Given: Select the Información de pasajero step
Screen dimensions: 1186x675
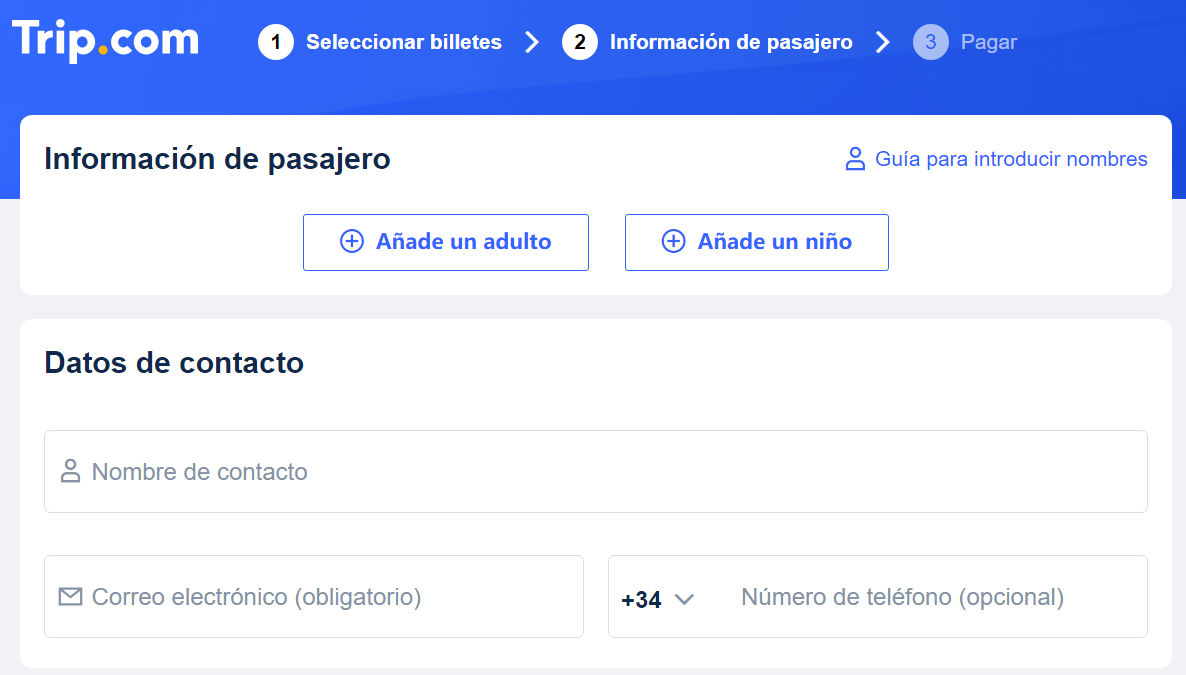Looking at the screenshot, I should click(731, 42).
